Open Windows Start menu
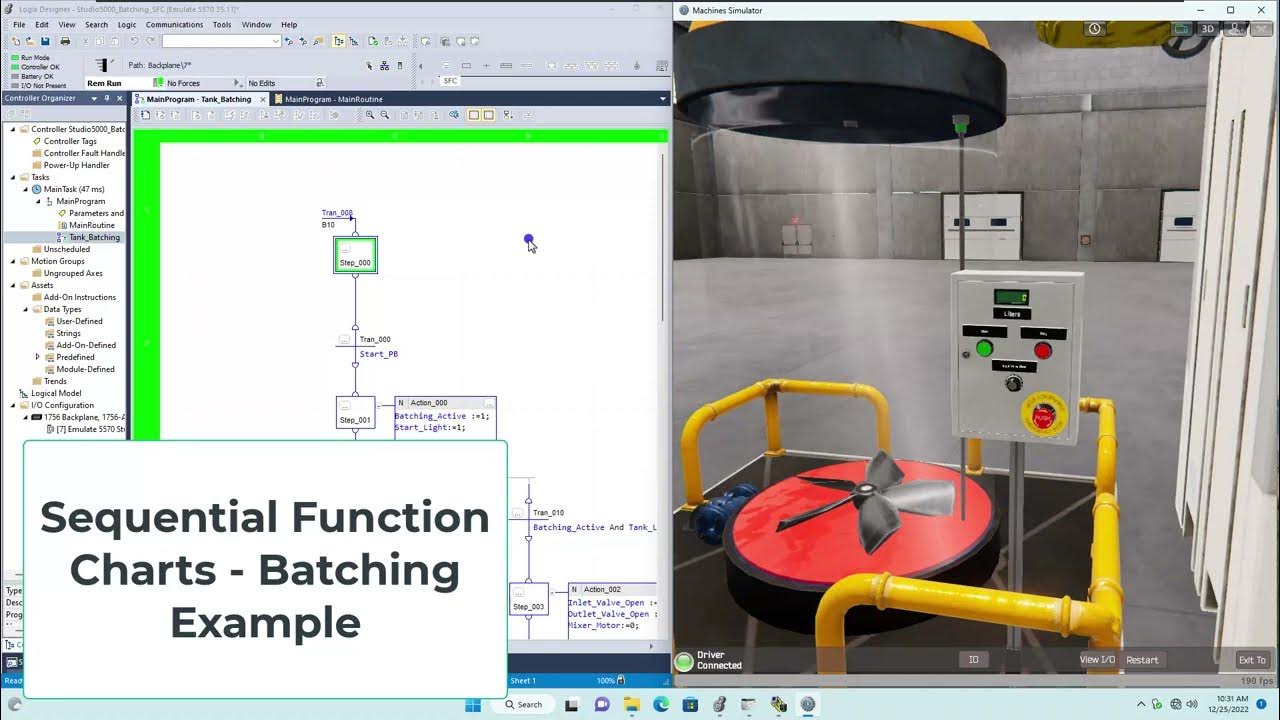 click(473, 704)
